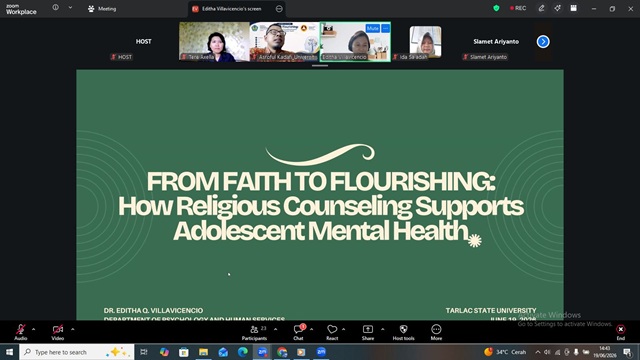Select the HOST participant tile

[143, 42]
